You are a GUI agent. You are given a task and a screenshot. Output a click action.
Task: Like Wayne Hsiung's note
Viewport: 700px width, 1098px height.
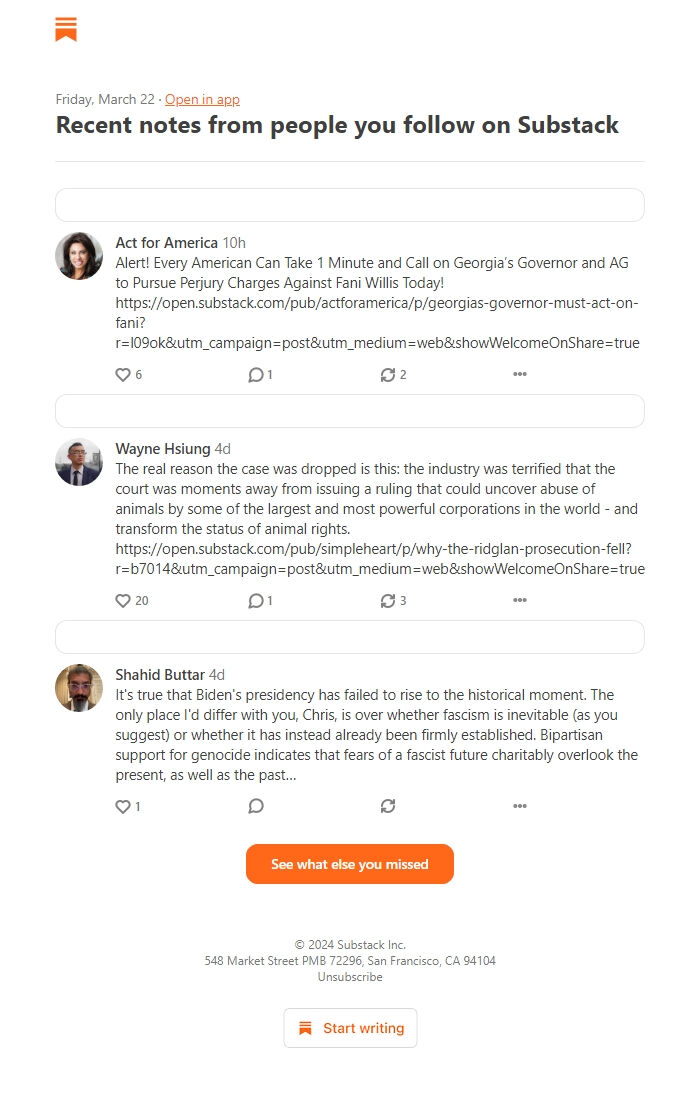pyautogui.click(x=119, y=600)
